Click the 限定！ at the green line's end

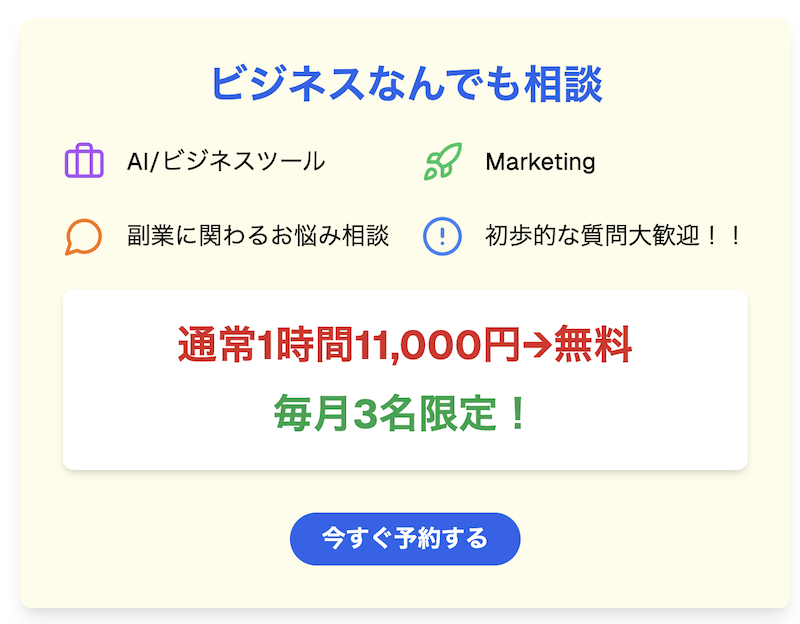[x=476, y=413]
